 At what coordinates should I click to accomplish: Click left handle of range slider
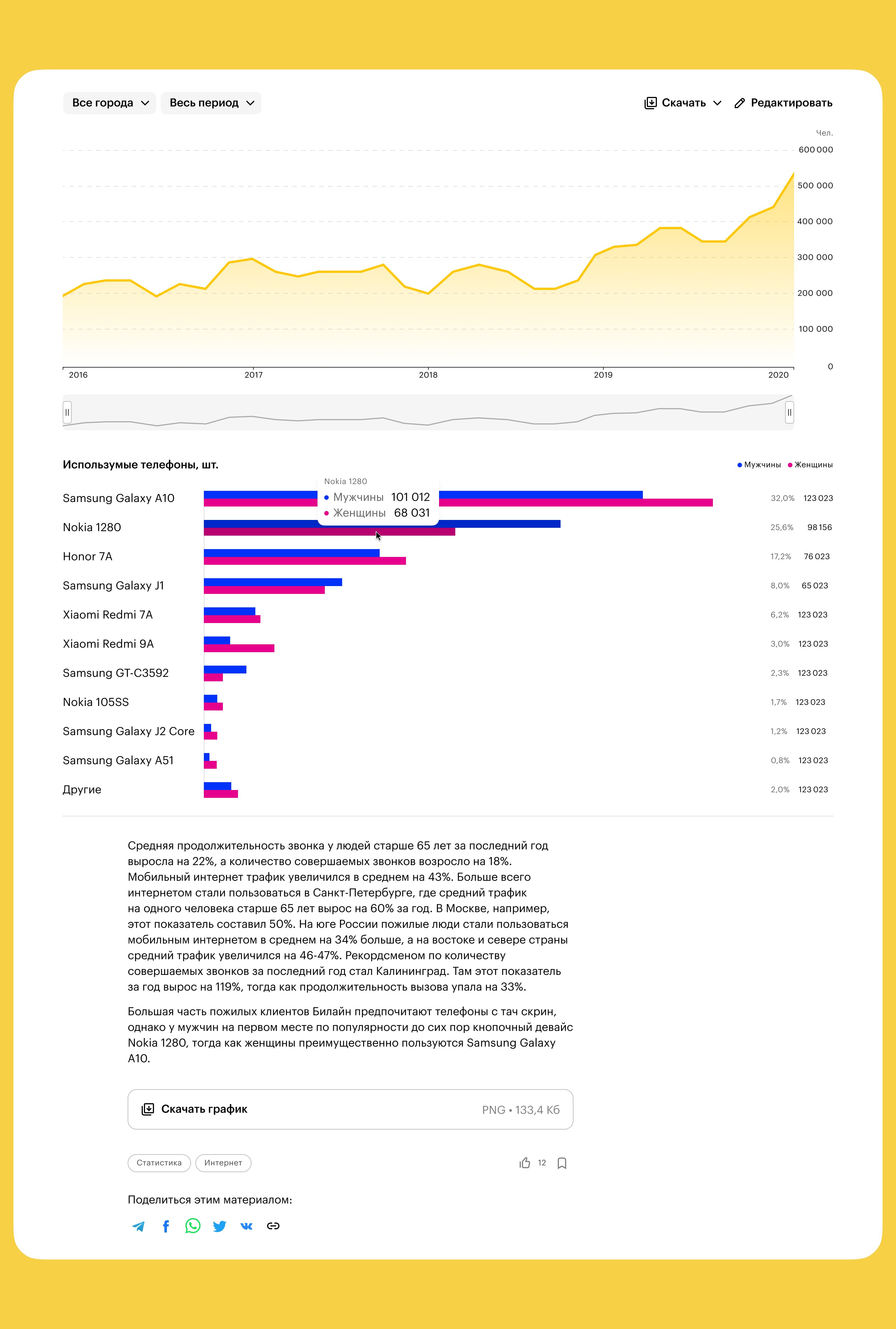click(67, 412)
